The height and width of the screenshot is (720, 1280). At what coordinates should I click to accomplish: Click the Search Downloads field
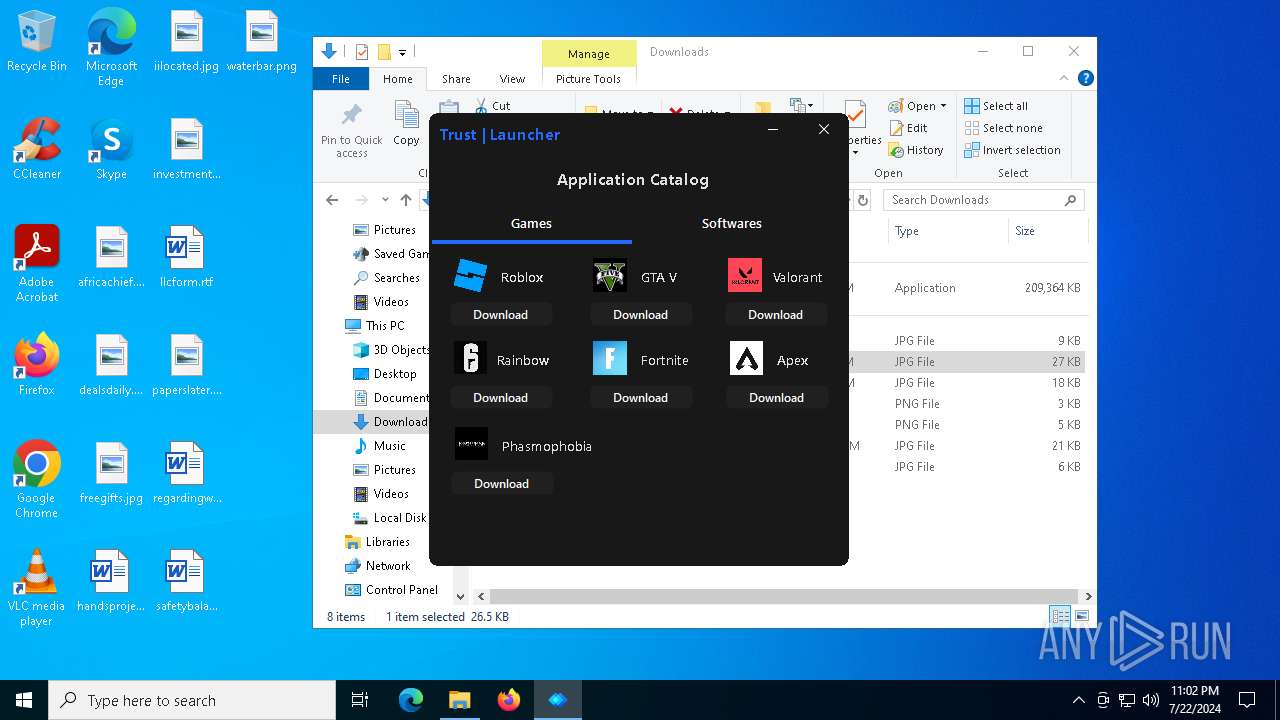coord(983,200)
